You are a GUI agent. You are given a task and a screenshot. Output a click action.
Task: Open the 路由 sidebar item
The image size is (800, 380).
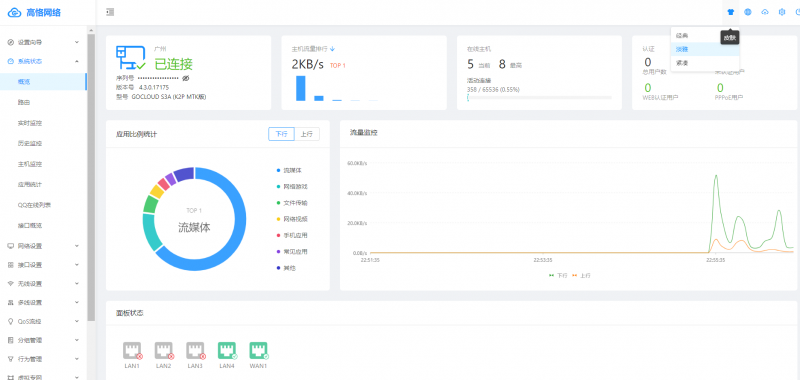tap(43, 103)
